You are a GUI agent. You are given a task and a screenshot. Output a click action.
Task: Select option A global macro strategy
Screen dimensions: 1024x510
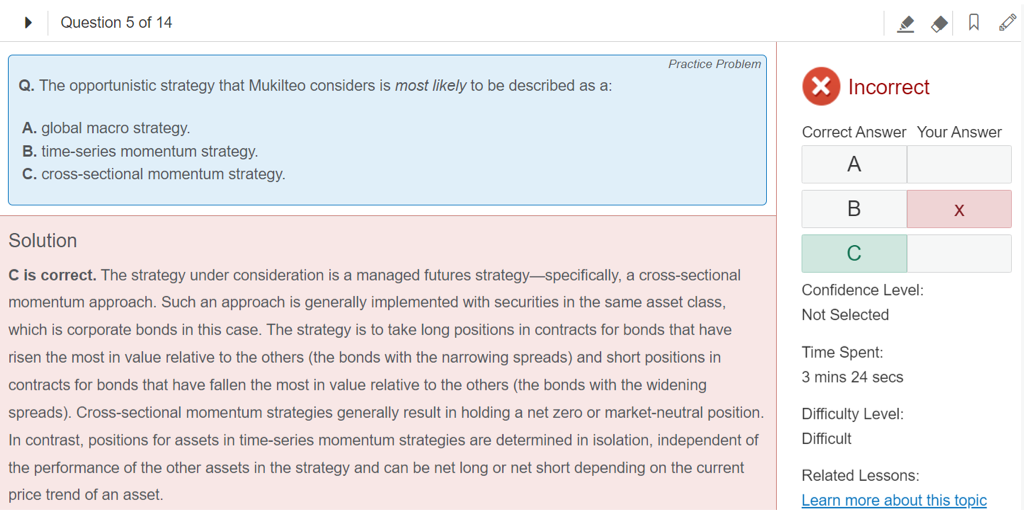(x=106, y=128)
